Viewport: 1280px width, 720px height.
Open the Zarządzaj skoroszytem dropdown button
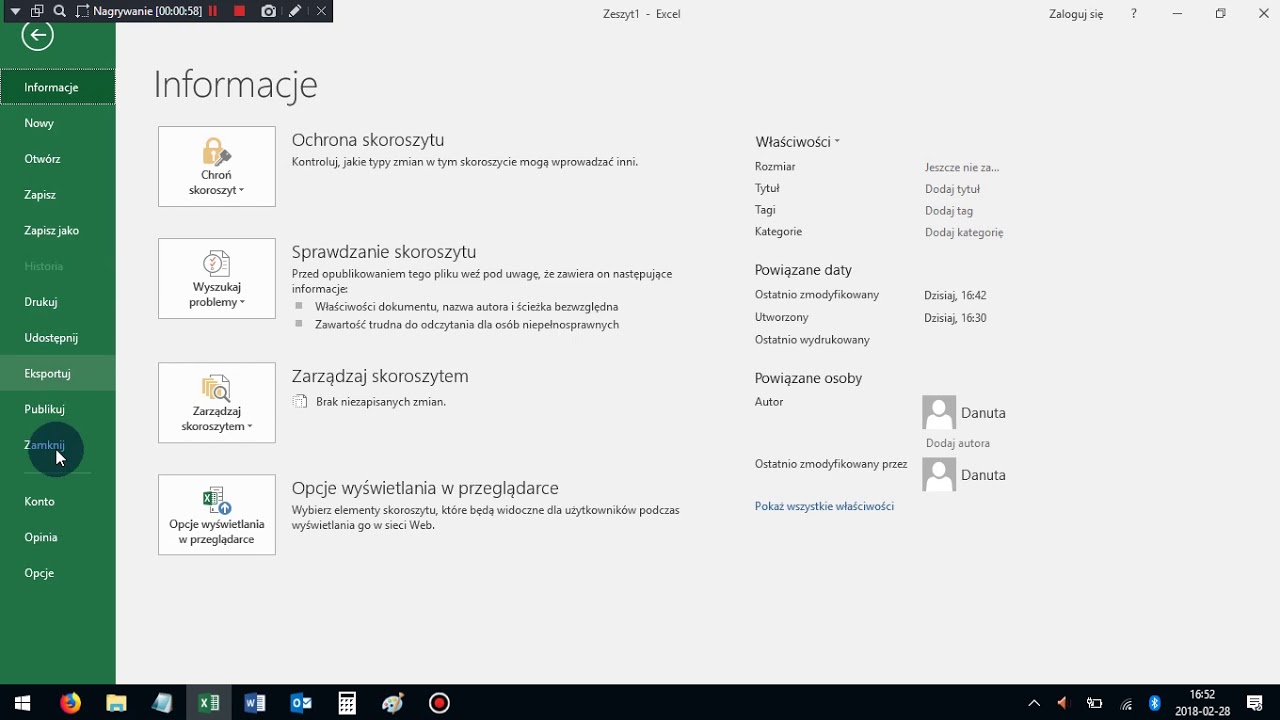point(217,402)
